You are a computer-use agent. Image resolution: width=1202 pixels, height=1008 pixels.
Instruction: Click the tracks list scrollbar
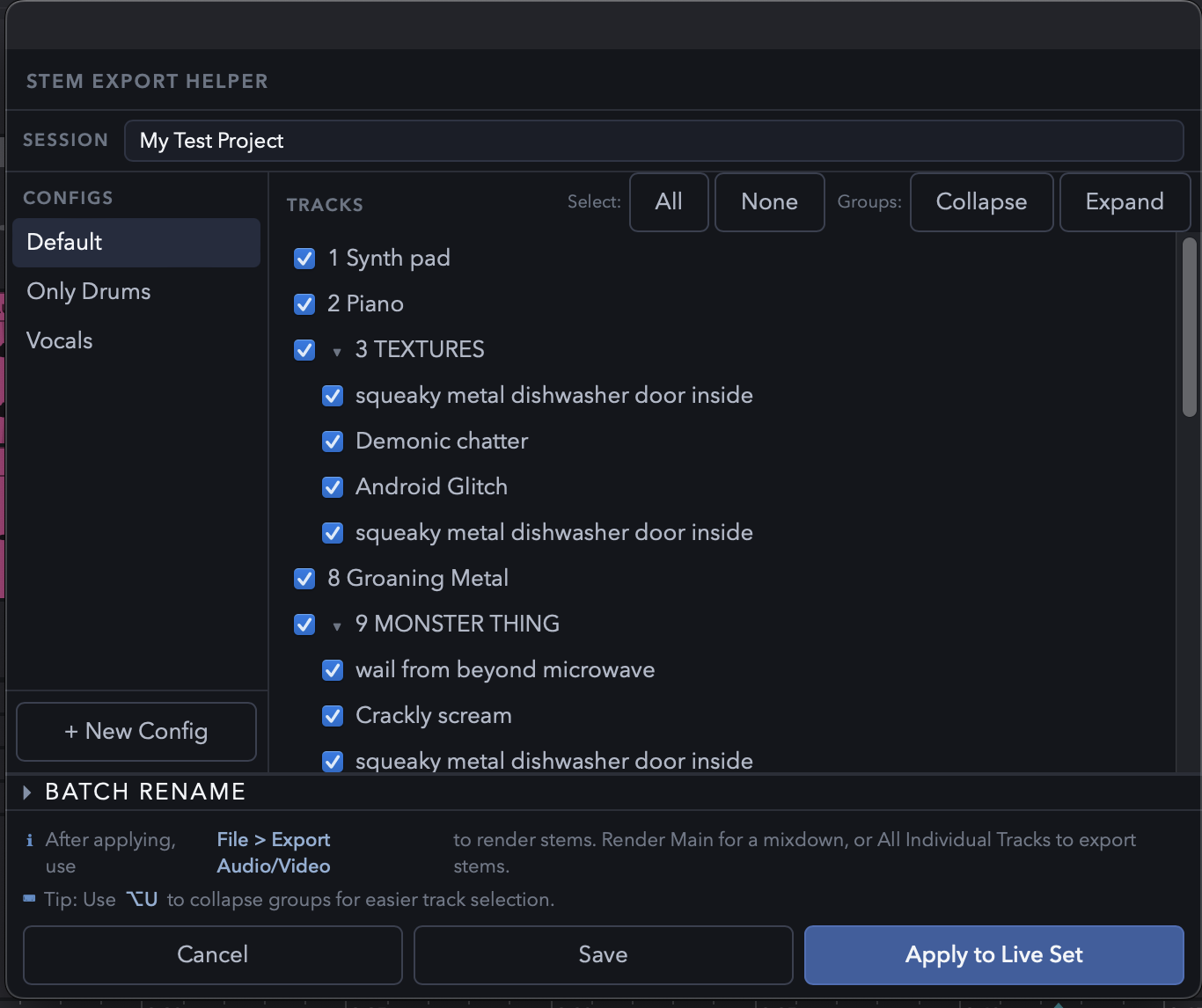pos(1190,326)
